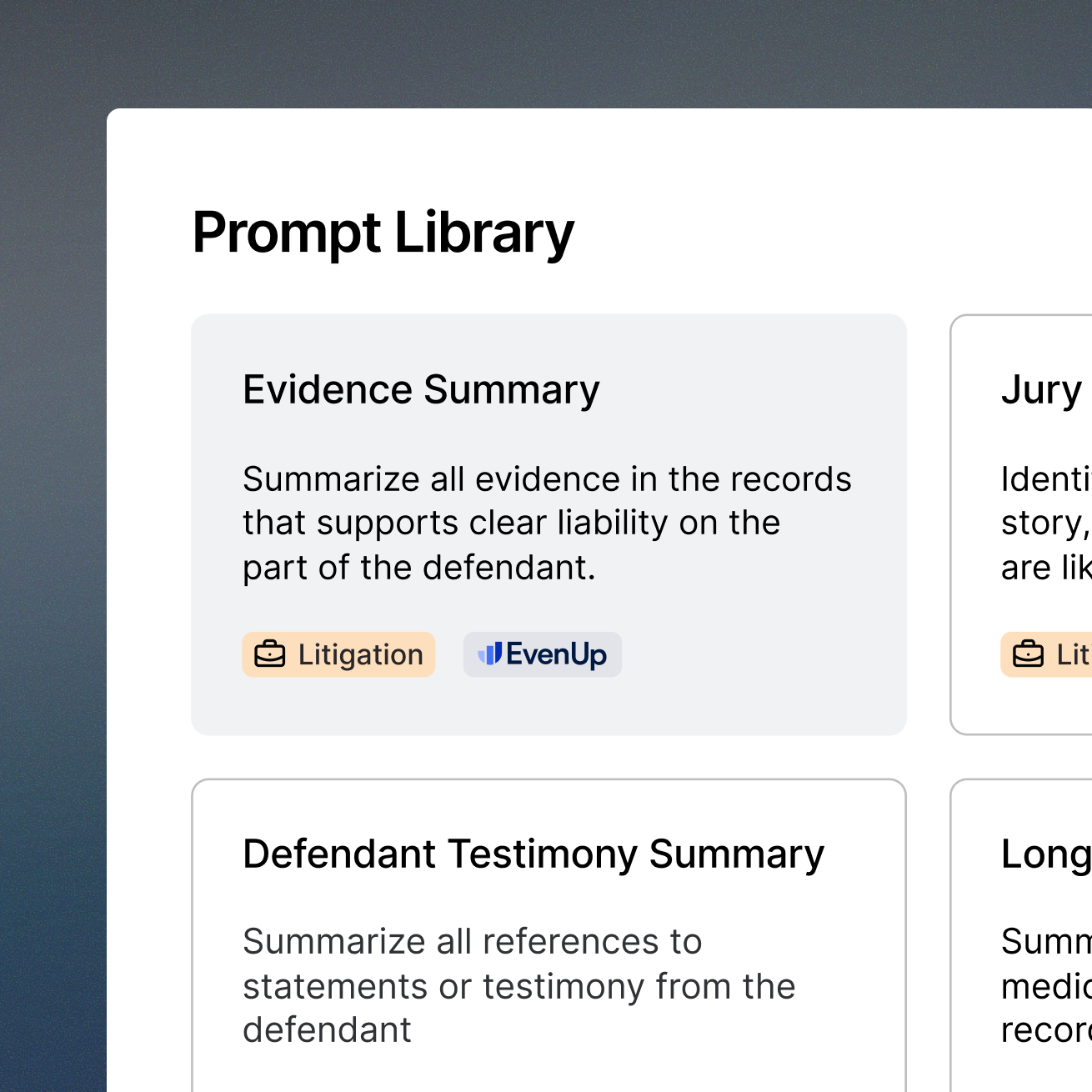The height and width of the screenshot is (1092, 1092).
Task: Select the Litigation tag on Evidence Summary
Action: point(338,654)
